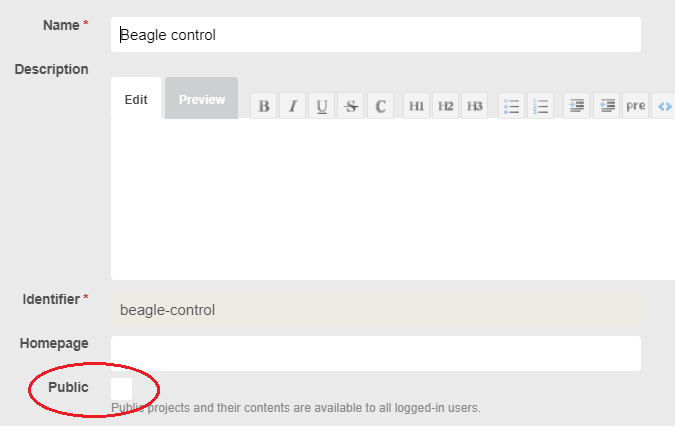Insert code highlight with angle brackets icon
Screen dimensions: 688x444
[664, 106]
